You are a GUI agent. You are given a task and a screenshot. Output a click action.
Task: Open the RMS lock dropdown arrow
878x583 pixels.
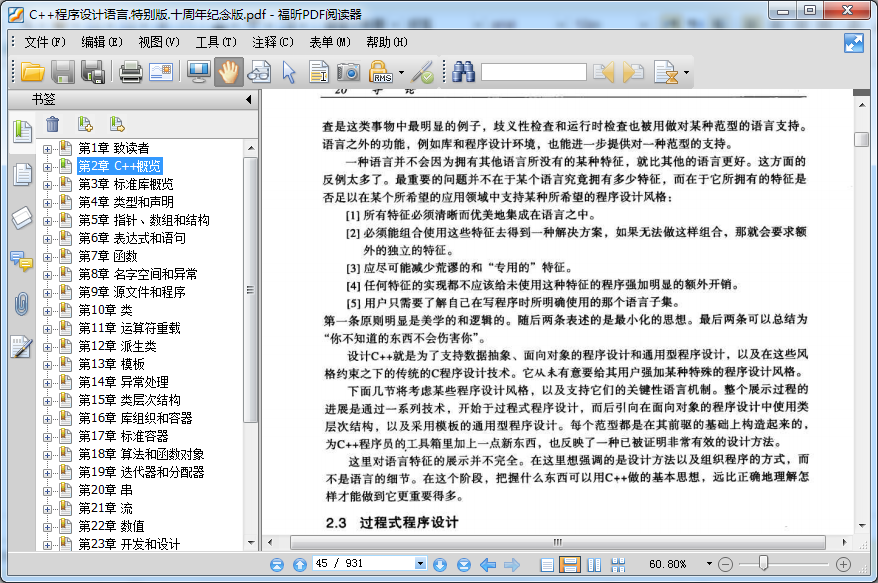(x=401, y=72)
